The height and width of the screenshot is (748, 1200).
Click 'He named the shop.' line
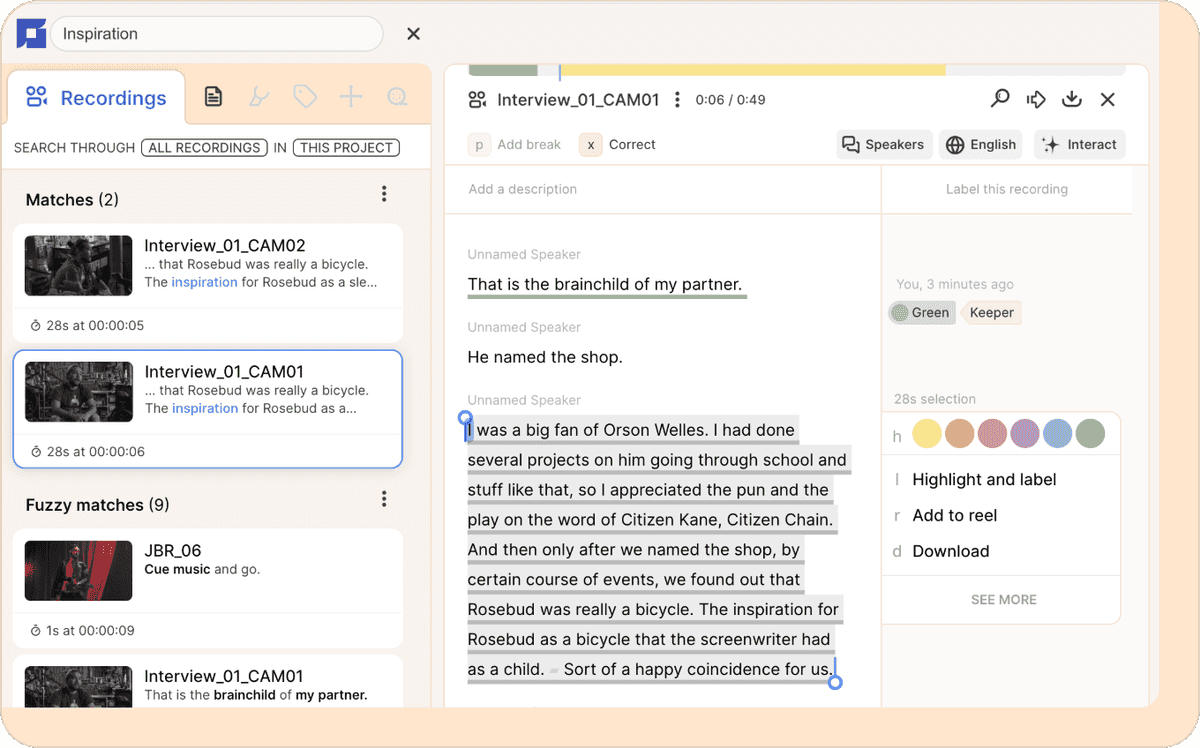[x=545, y=357]
